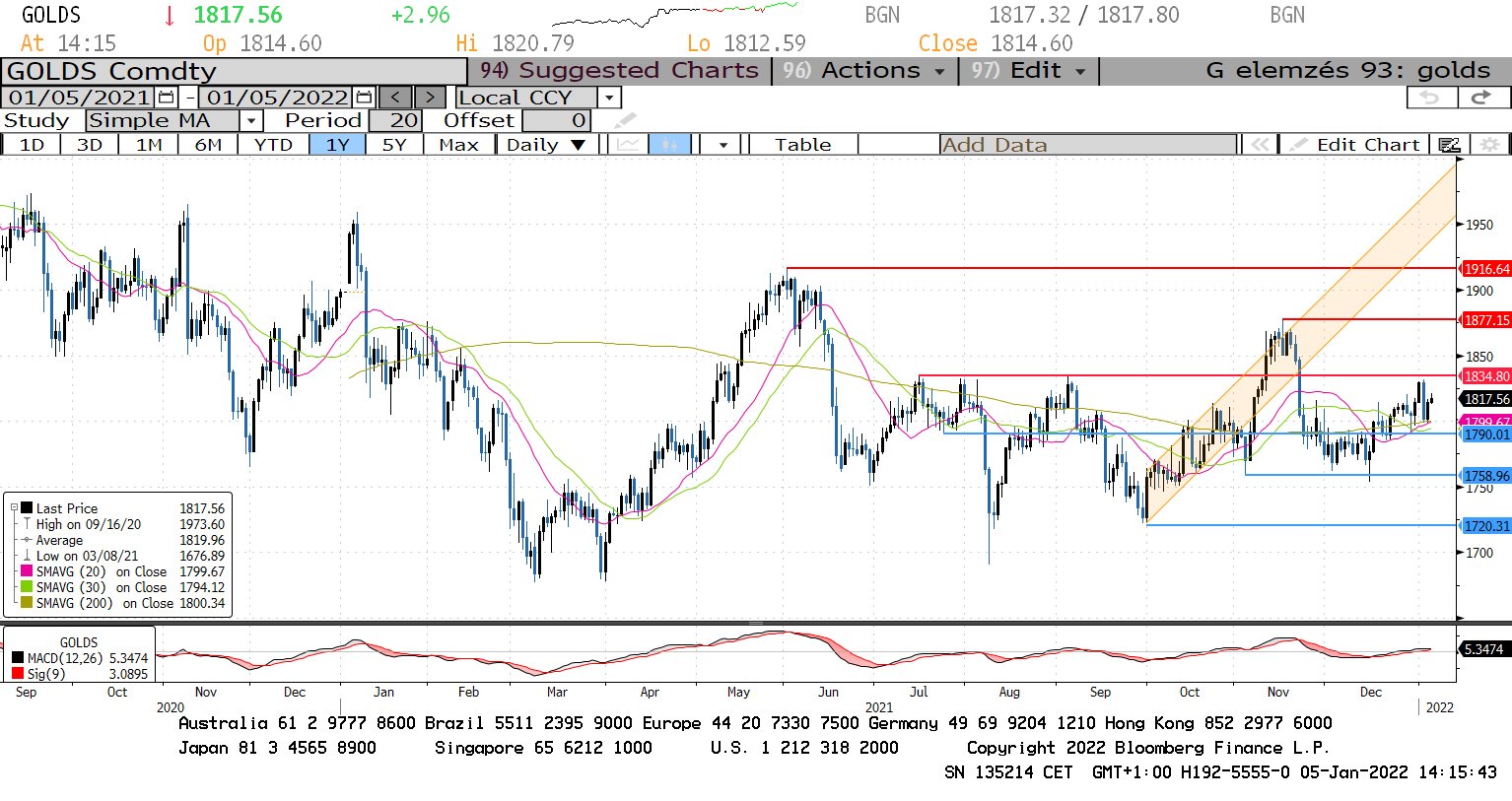Viewport: 1512px width, 801px height.
Task: Open the currency Local CCY dropdown
Action: coord(609,98)
